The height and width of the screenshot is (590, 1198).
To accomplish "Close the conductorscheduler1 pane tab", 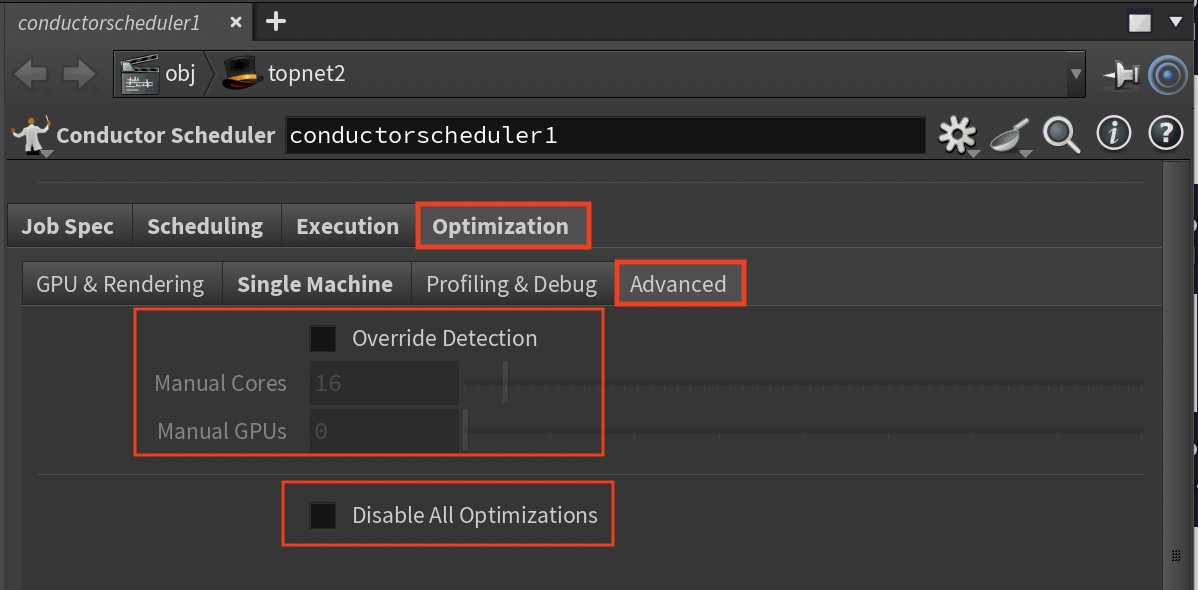I will coord(236,22).
